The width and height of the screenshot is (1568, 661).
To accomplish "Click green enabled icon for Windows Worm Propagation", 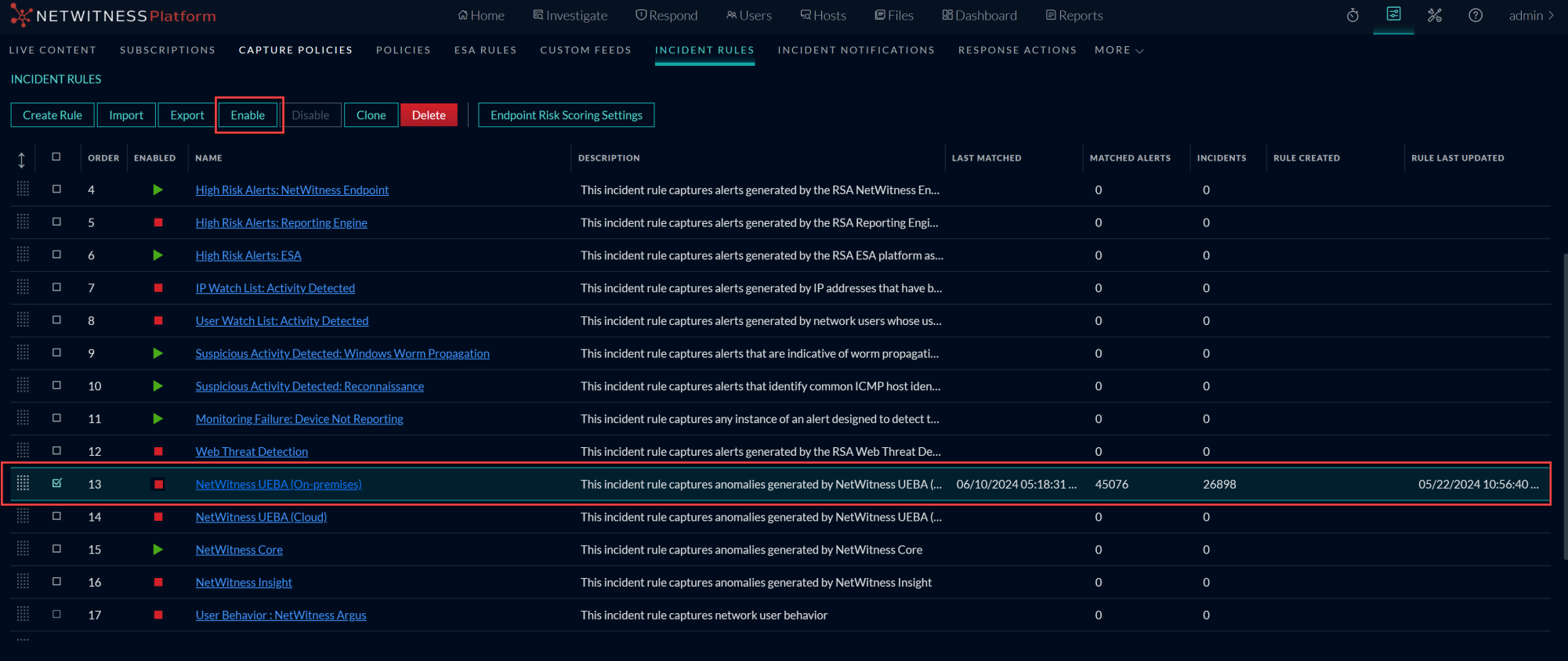I will 158,353.
